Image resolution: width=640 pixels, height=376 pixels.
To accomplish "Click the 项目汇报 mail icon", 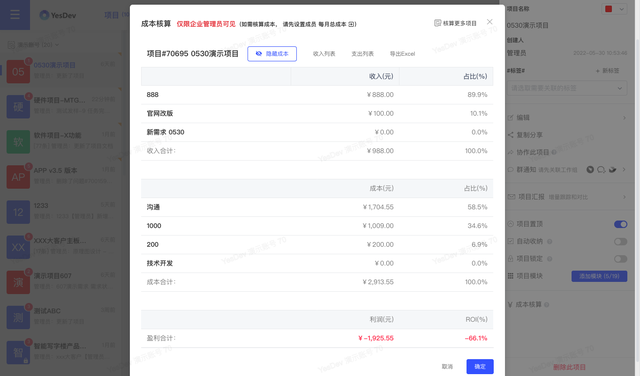I will (x=511, y=197).
